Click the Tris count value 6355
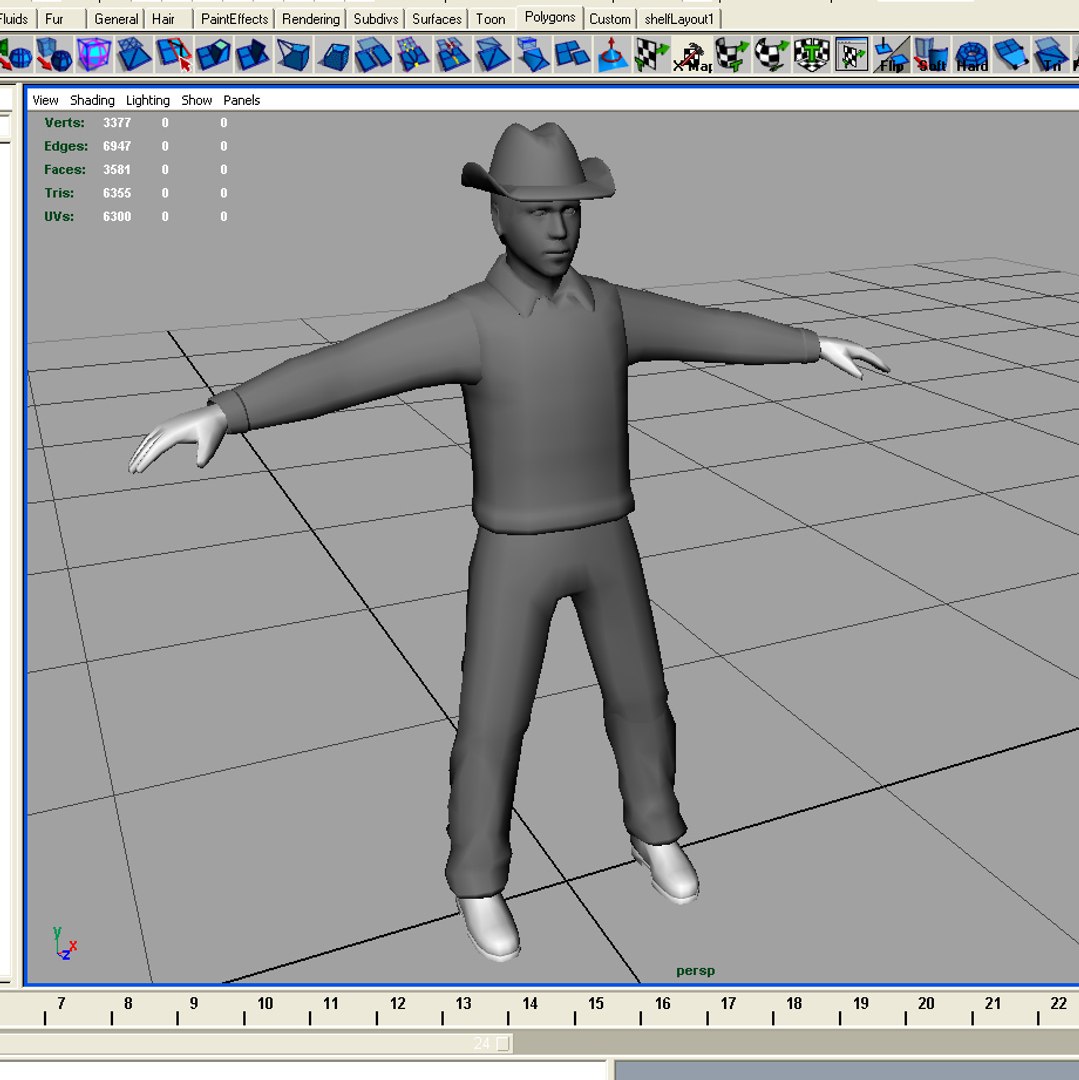Viewport: 1079px width, 1080px height. (117, 193)
